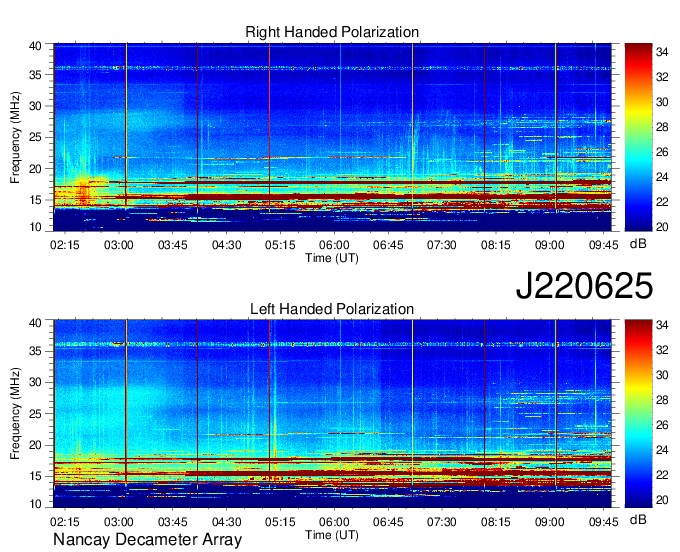680x552 pixels.
Task: Click the 06:45 tick under Left Handed plot
Action: [x=388, y=522]
